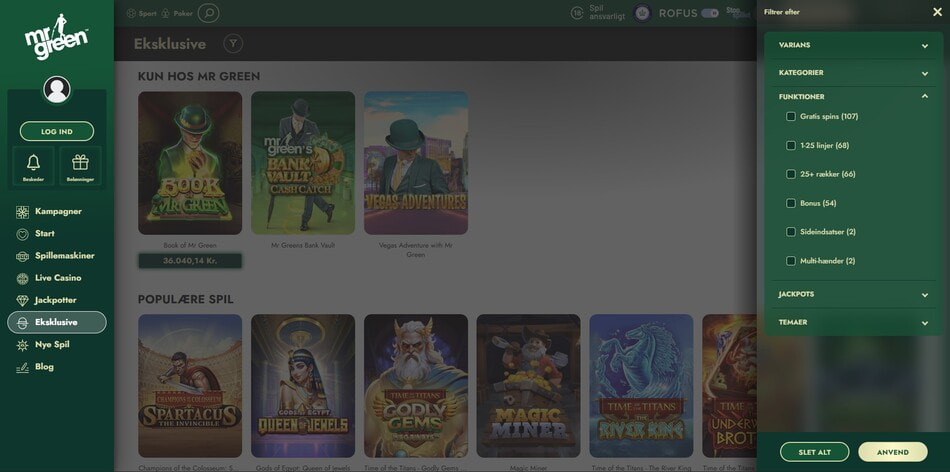Click the crown emblem icon near ROFUS
Viewport: 950px width, 472px height.
(x=642, y=13)
